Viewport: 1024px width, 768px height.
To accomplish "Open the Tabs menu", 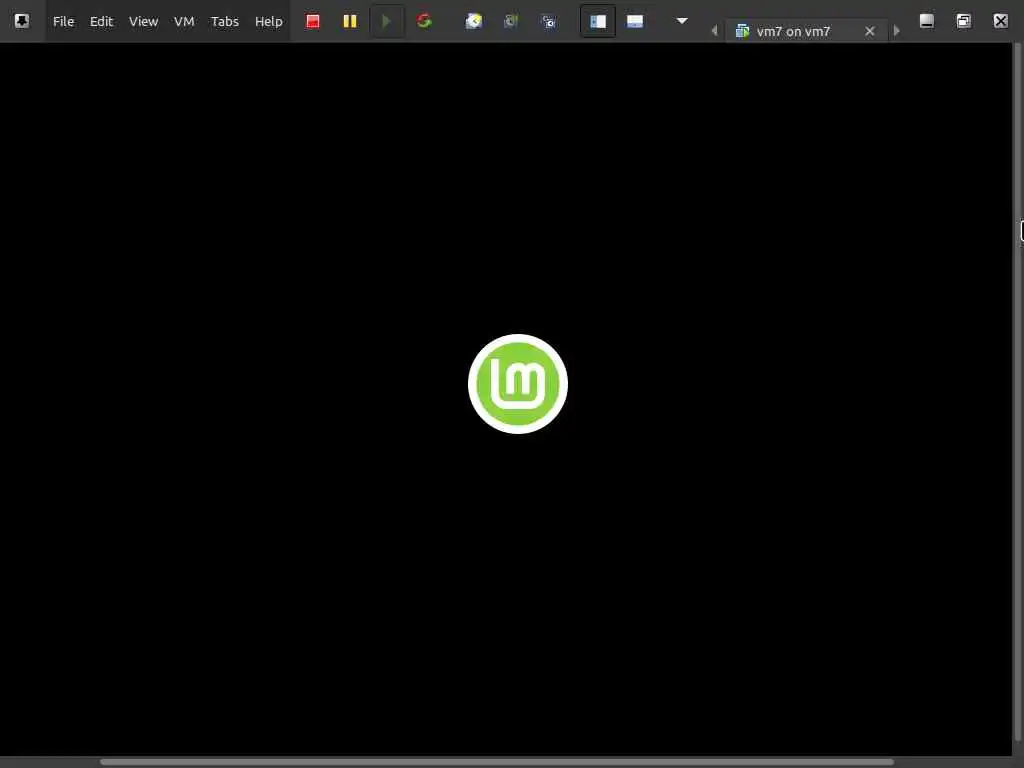I will (225, 22).
